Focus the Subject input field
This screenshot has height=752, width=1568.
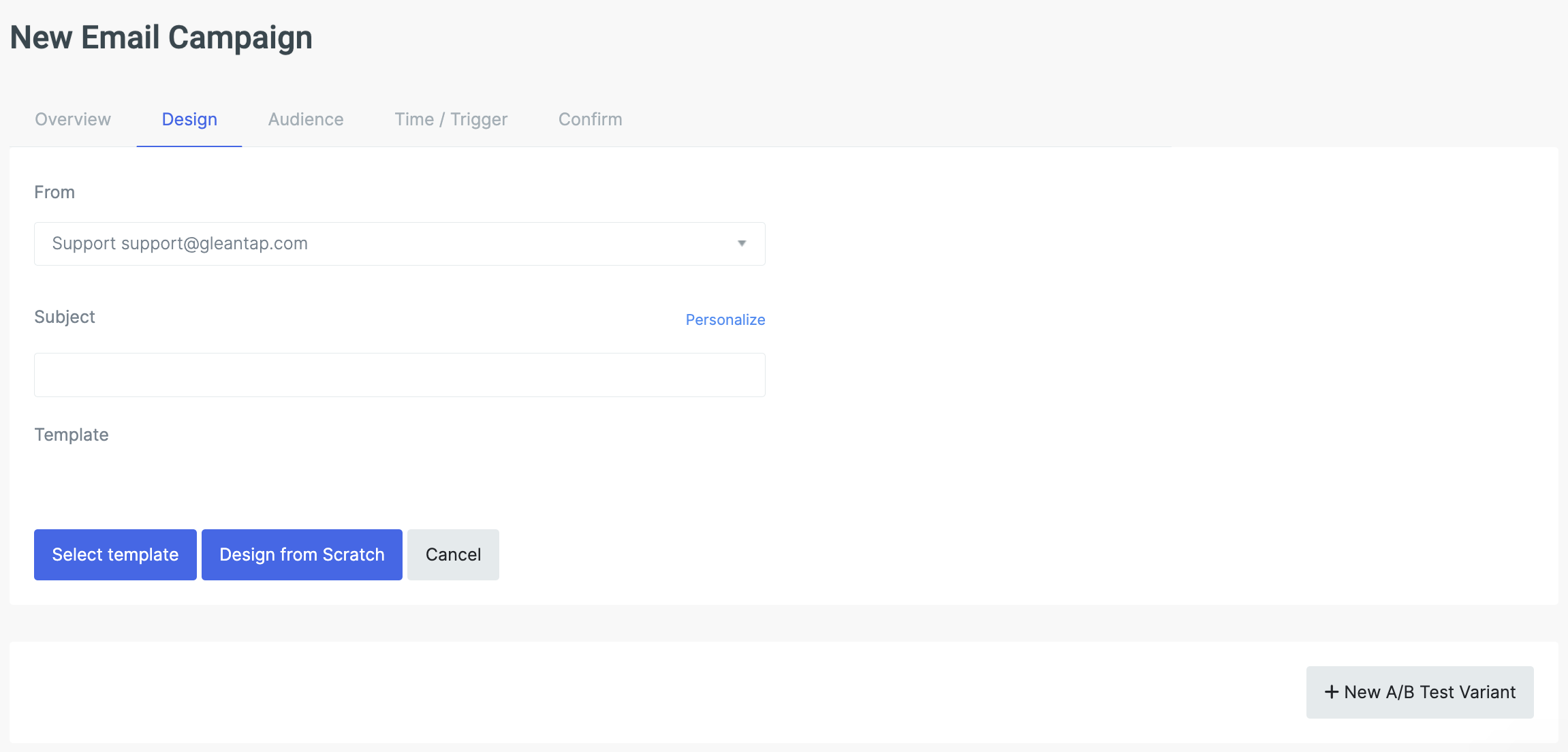click(x=399, y=375)
